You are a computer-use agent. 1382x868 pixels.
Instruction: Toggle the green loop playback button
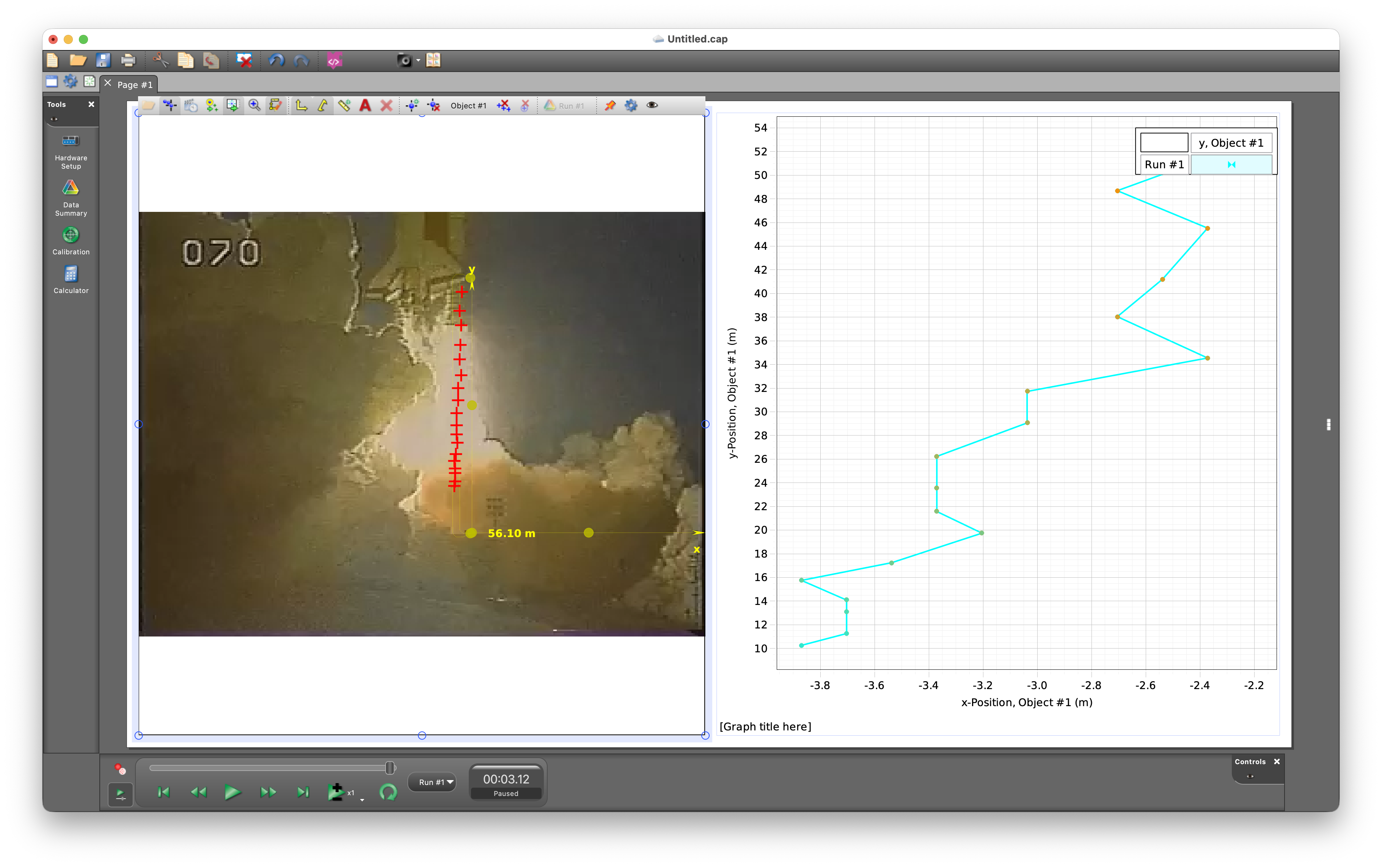(x=388, y=792)
